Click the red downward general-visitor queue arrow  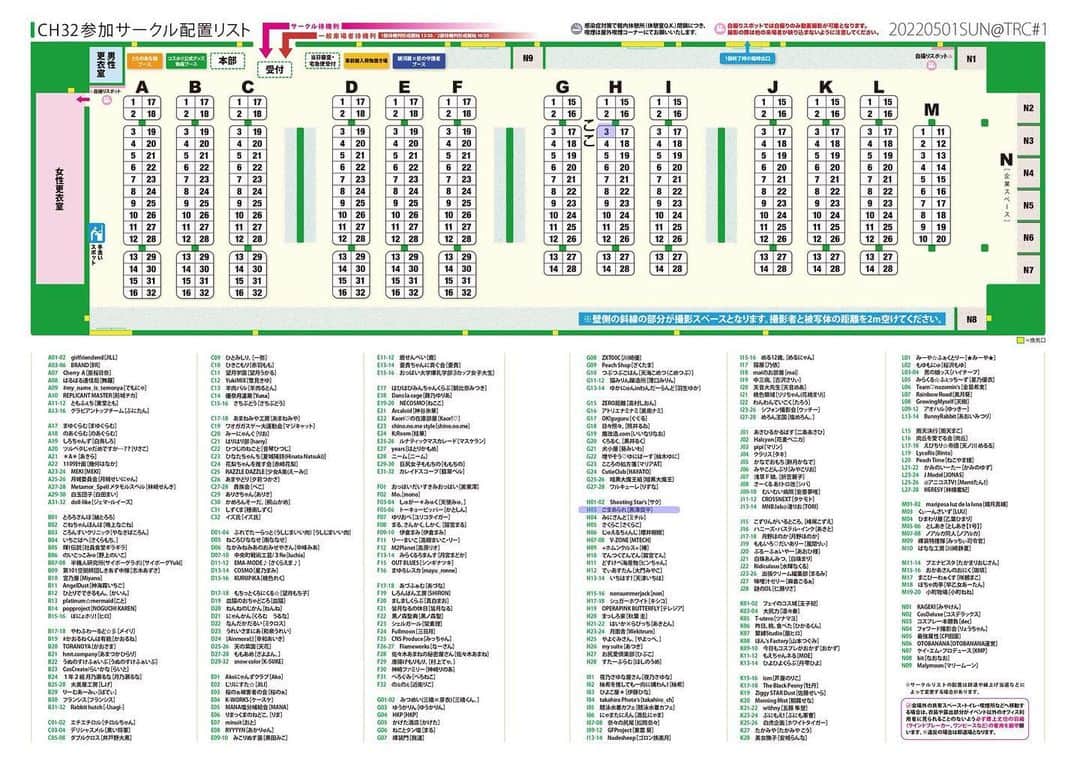(x=285, y=45)
